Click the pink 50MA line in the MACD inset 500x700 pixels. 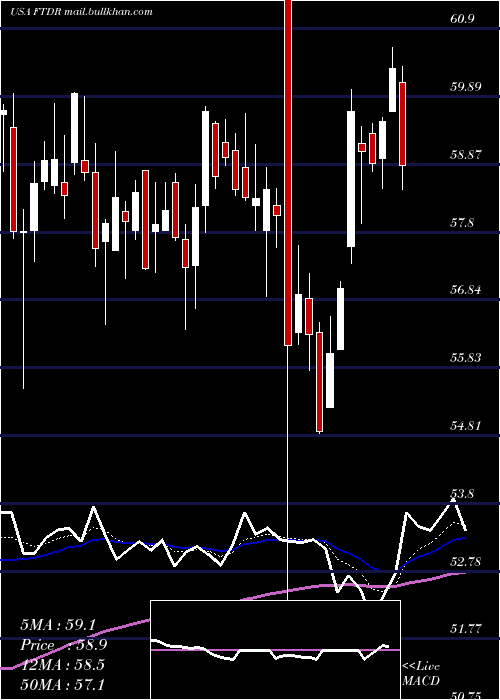[x=275, y=650]
